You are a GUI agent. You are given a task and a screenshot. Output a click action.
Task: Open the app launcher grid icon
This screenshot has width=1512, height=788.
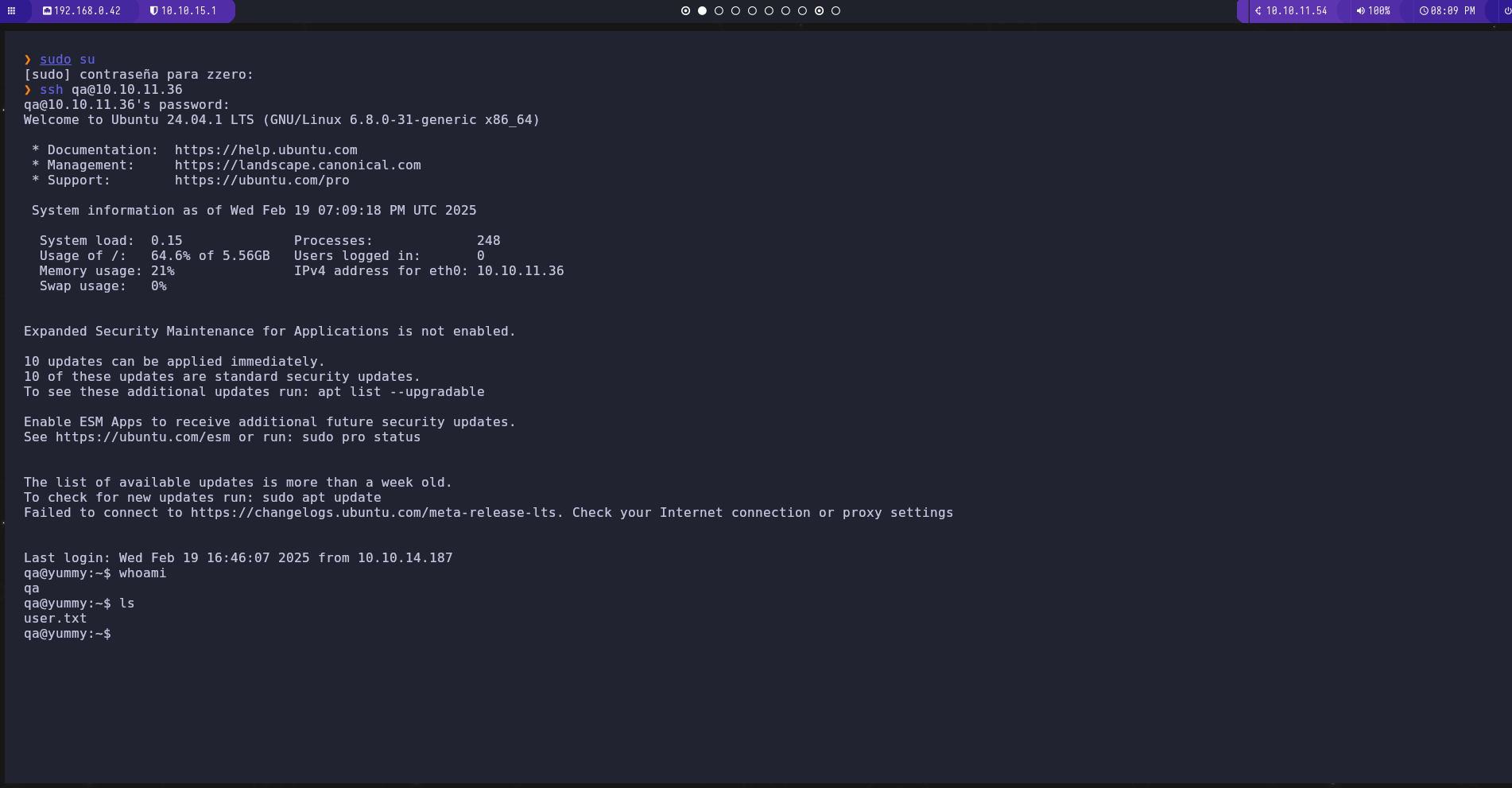coord(11,11)
